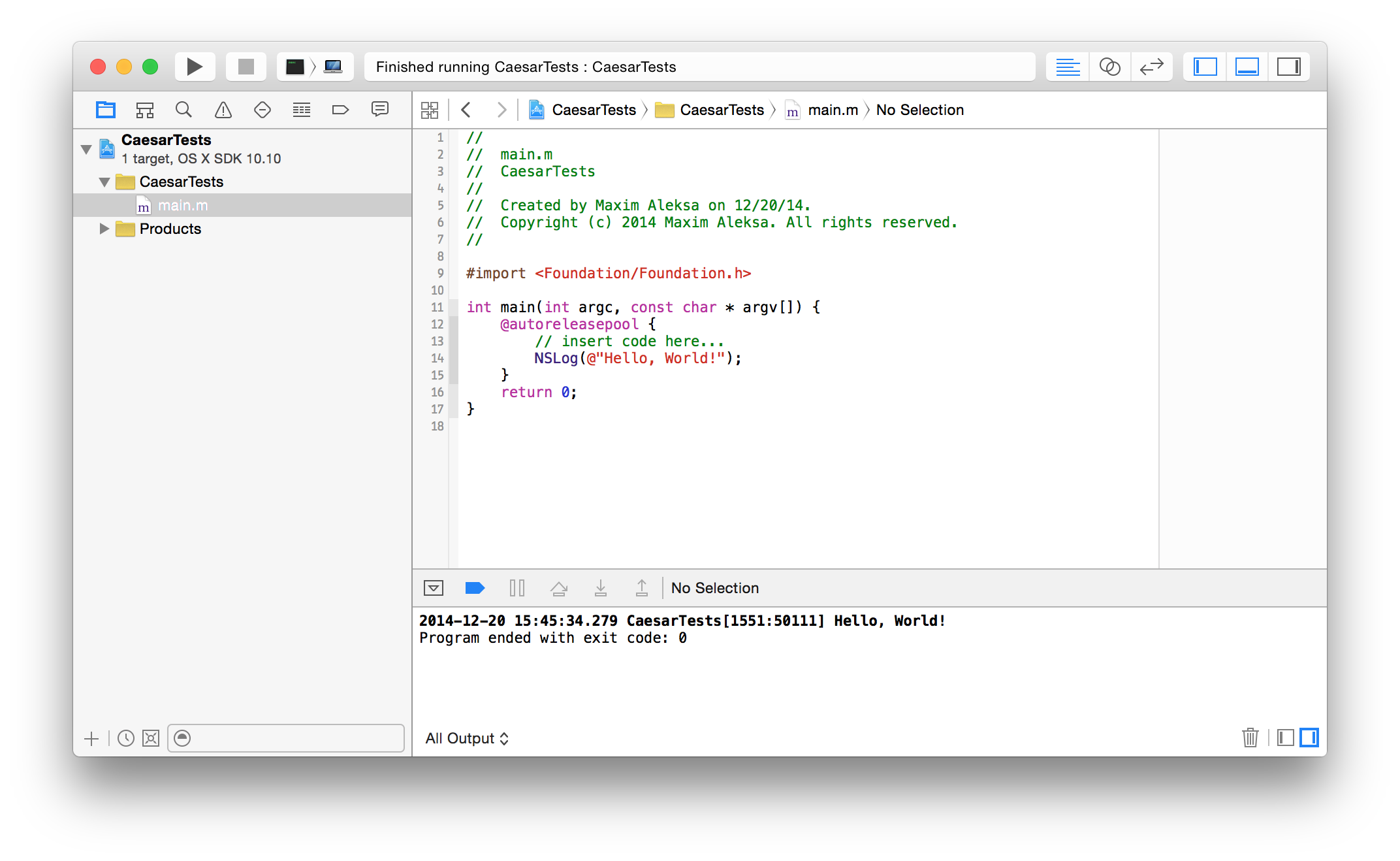Step out in debugger
Image resolution: width=1400 pixels, height=861 pixels.
[x=642, y=588]
